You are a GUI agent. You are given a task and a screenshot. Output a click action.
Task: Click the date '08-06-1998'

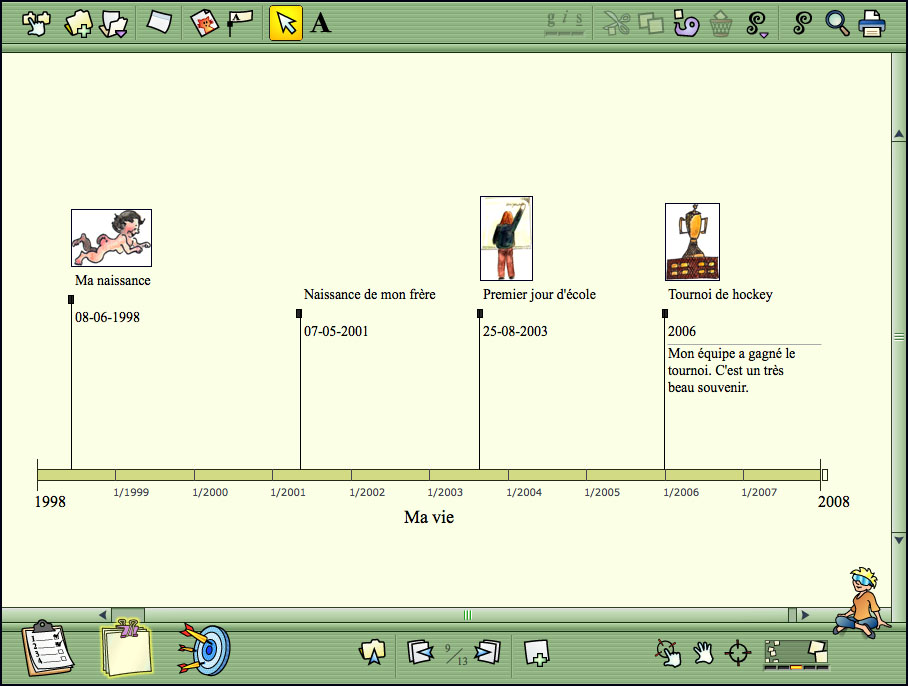click(x=107, y=317)
